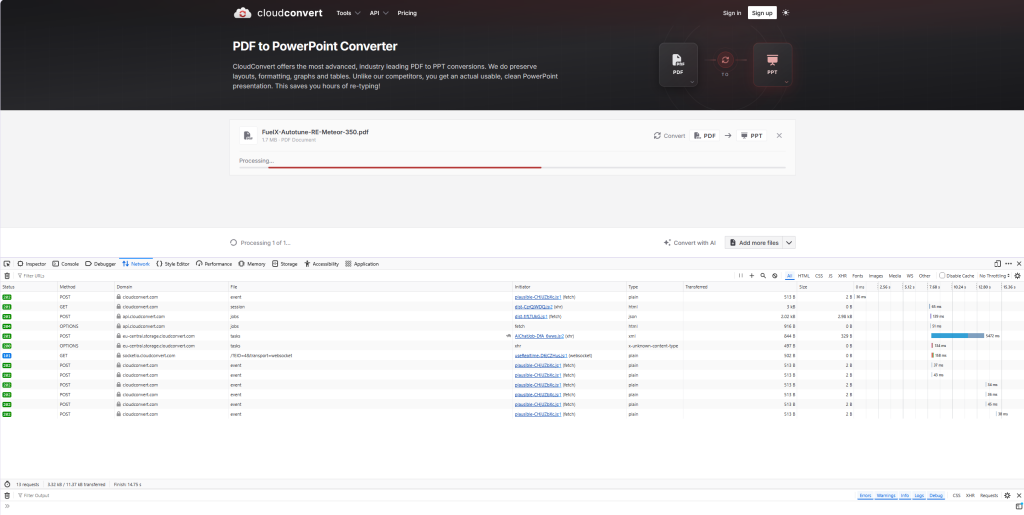Open the Memory tab
Viewport: 1024px width, 515px height.
(x=252, y=264)
